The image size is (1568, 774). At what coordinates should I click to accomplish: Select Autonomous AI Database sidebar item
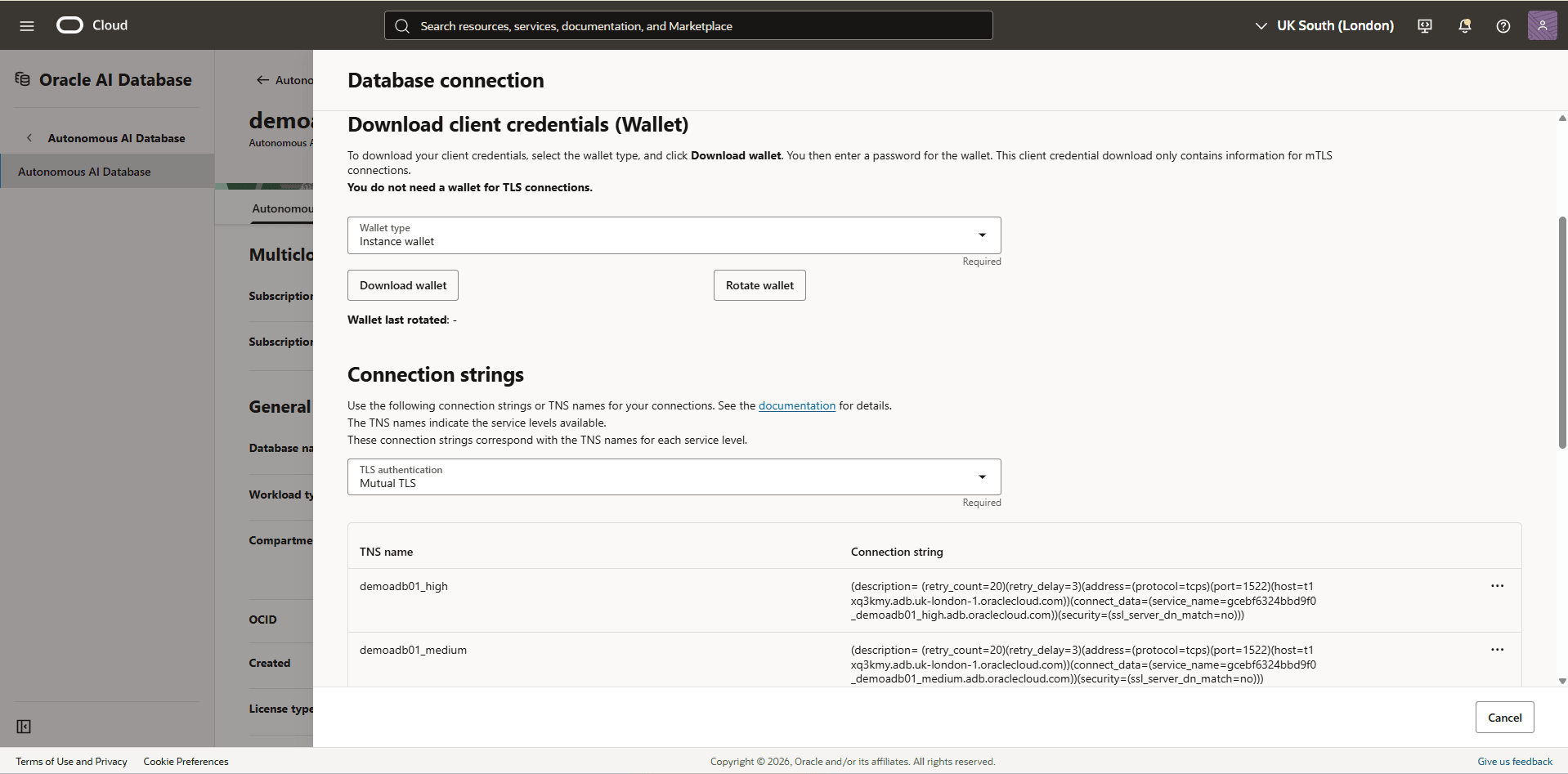point(107,172)
